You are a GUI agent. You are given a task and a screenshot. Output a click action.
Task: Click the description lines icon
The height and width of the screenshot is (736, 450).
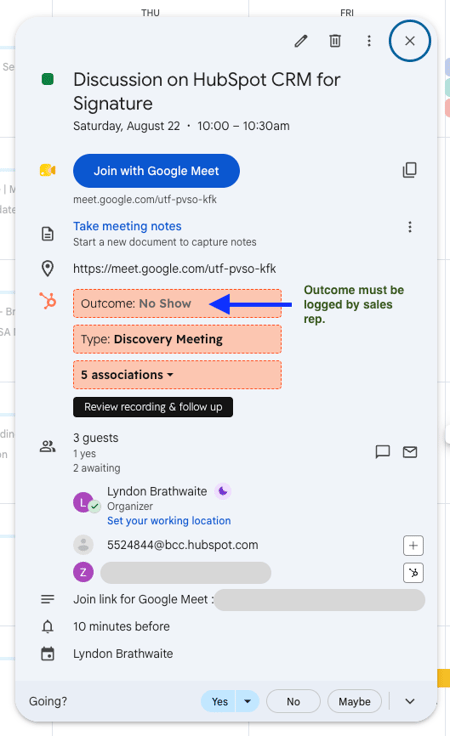point(47,599)
